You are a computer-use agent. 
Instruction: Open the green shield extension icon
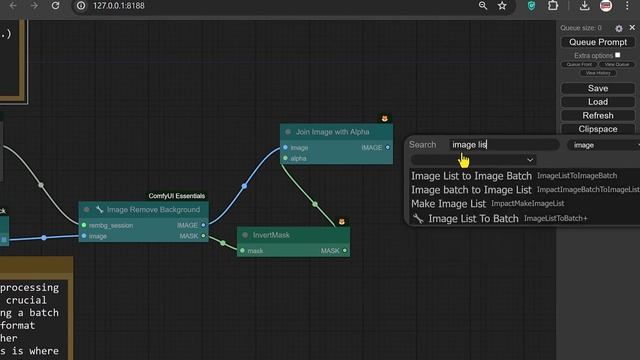tap(531, 6)
